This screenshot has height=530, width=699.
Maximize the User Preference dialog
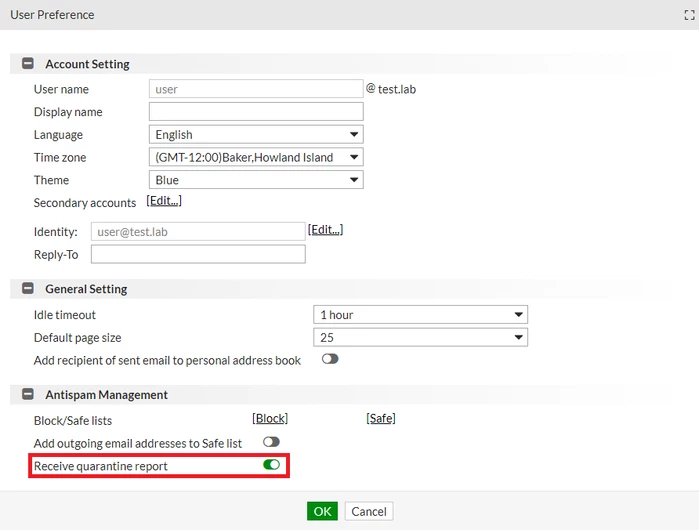coord(689,15)
